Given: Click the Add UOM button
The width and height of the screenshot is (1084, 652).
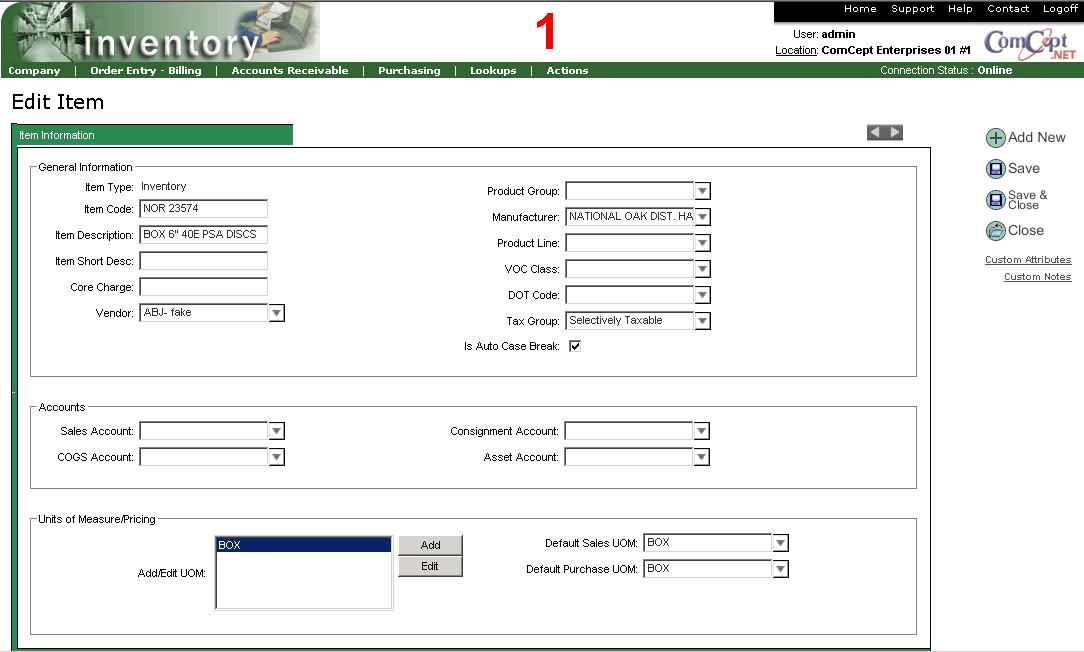Looking at the screenshot, I should point(430,545).
